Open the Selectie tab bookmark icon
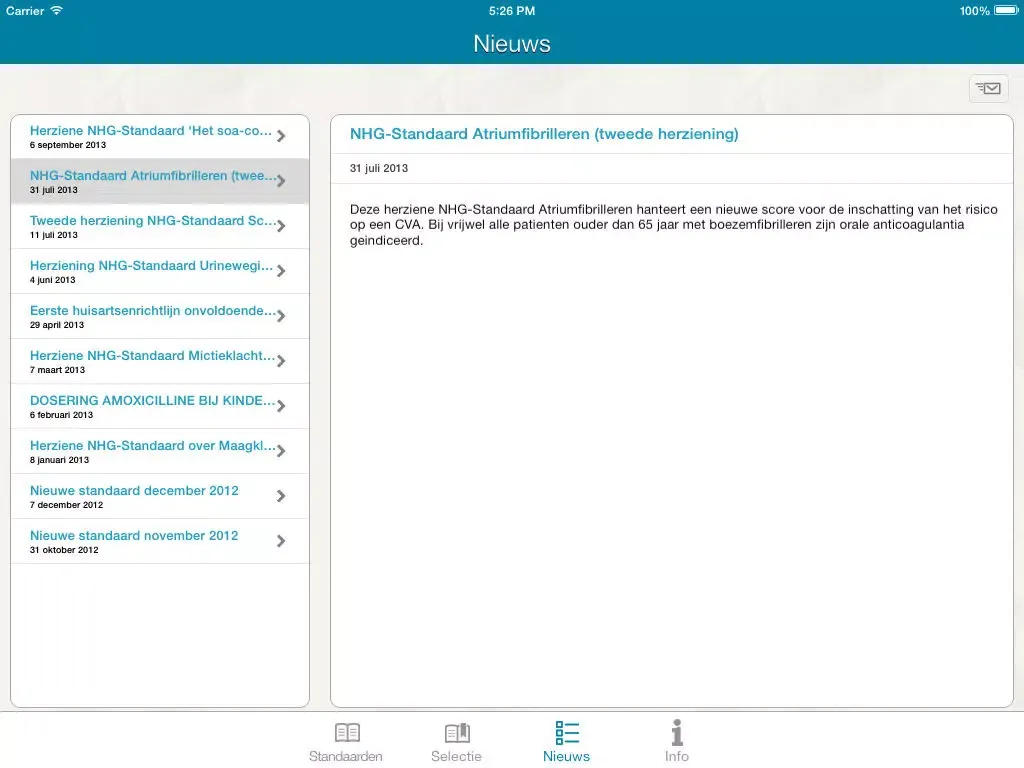 [x=456, y=733]
